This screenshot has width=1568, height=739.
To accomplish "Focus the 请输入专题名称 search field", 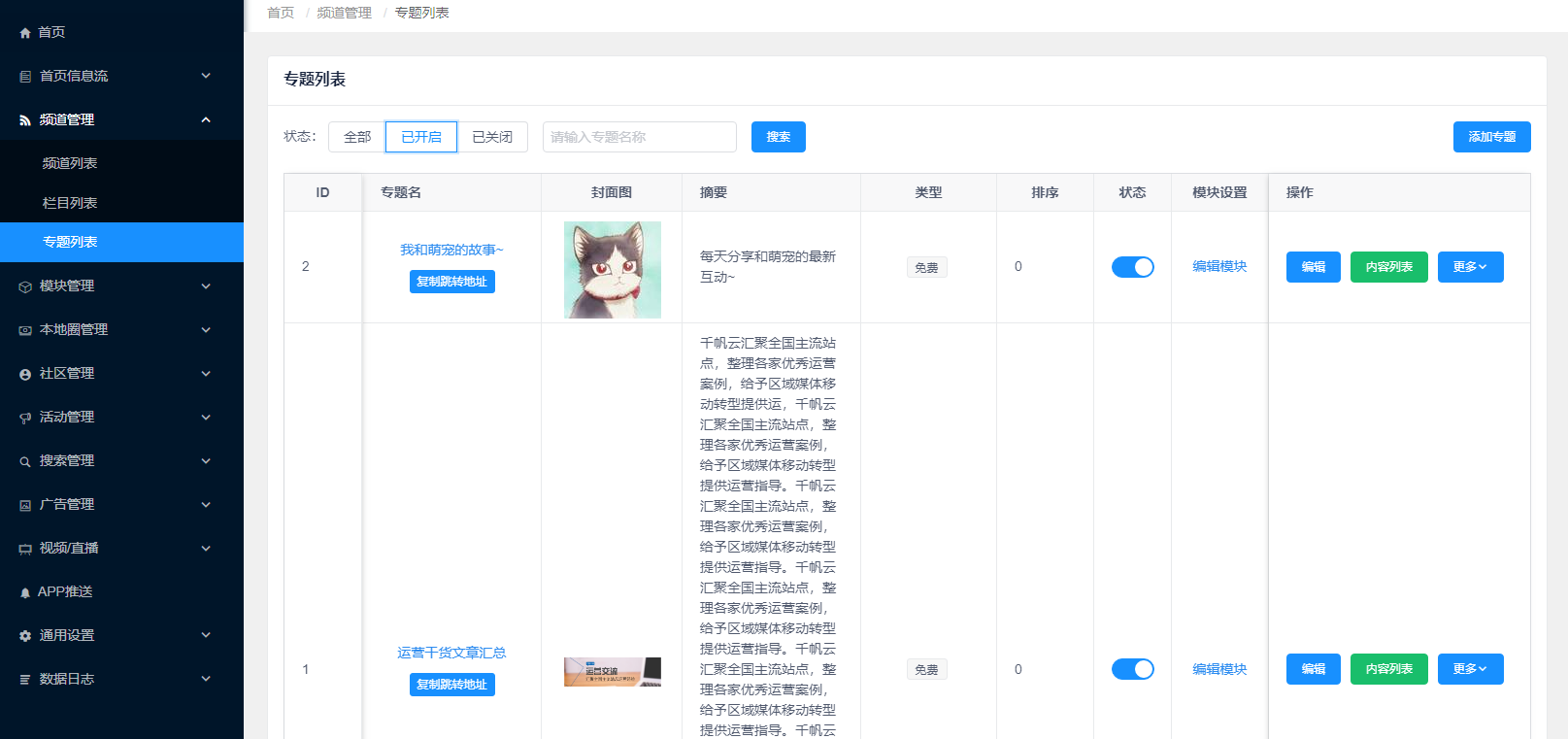I will pyautogui.click(x=640, y=137).
